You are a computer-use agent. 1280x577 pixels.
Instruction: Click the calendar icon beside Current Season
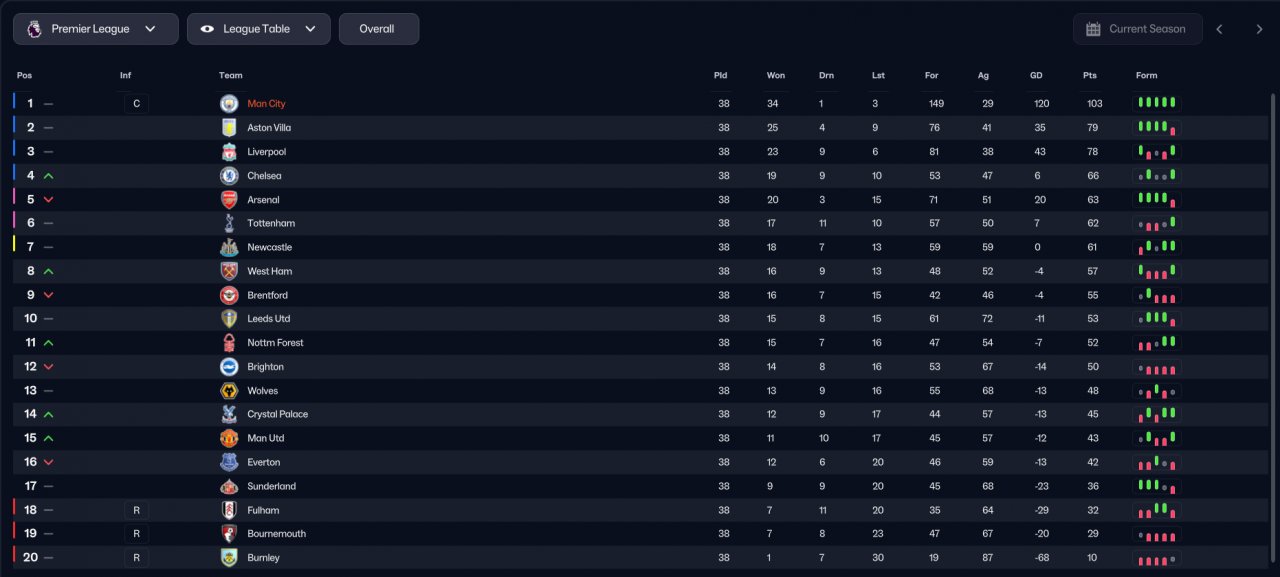click(1093, 29)
